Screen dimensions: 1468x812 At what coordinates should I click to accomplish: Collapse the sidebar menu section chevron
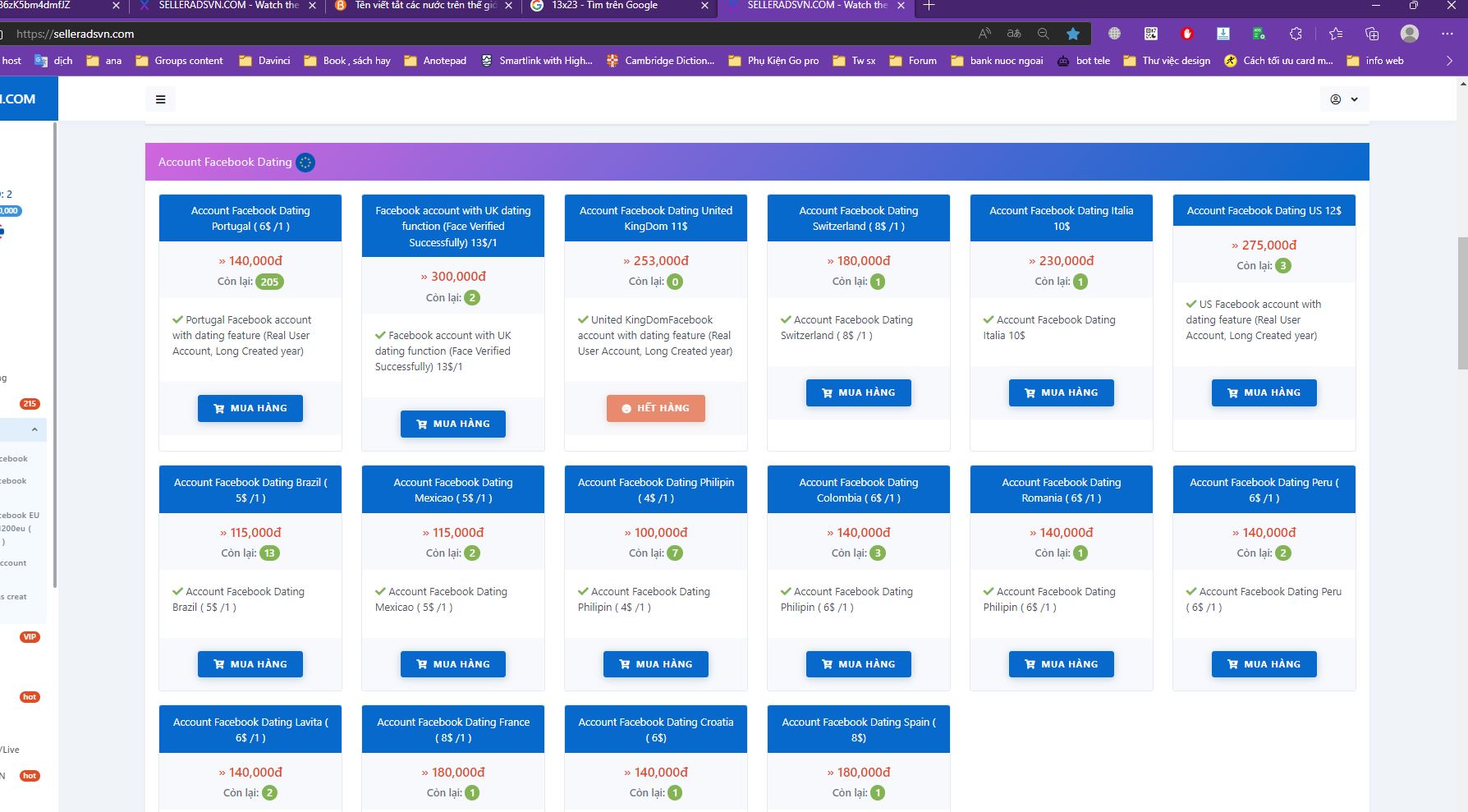coord(34,429)
